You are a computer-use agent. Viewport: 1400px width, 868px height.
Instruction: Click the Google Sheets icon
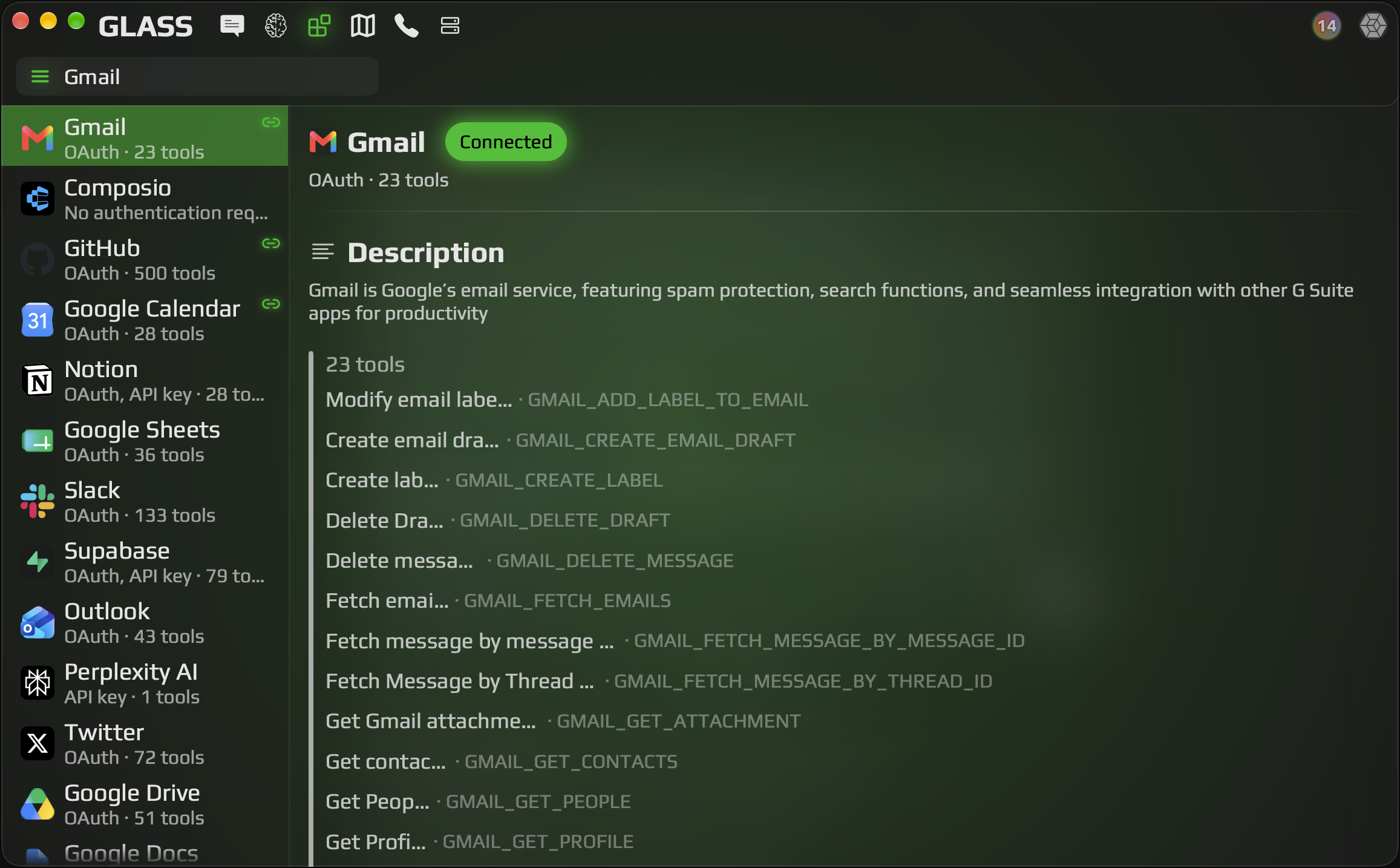(38, 441)
